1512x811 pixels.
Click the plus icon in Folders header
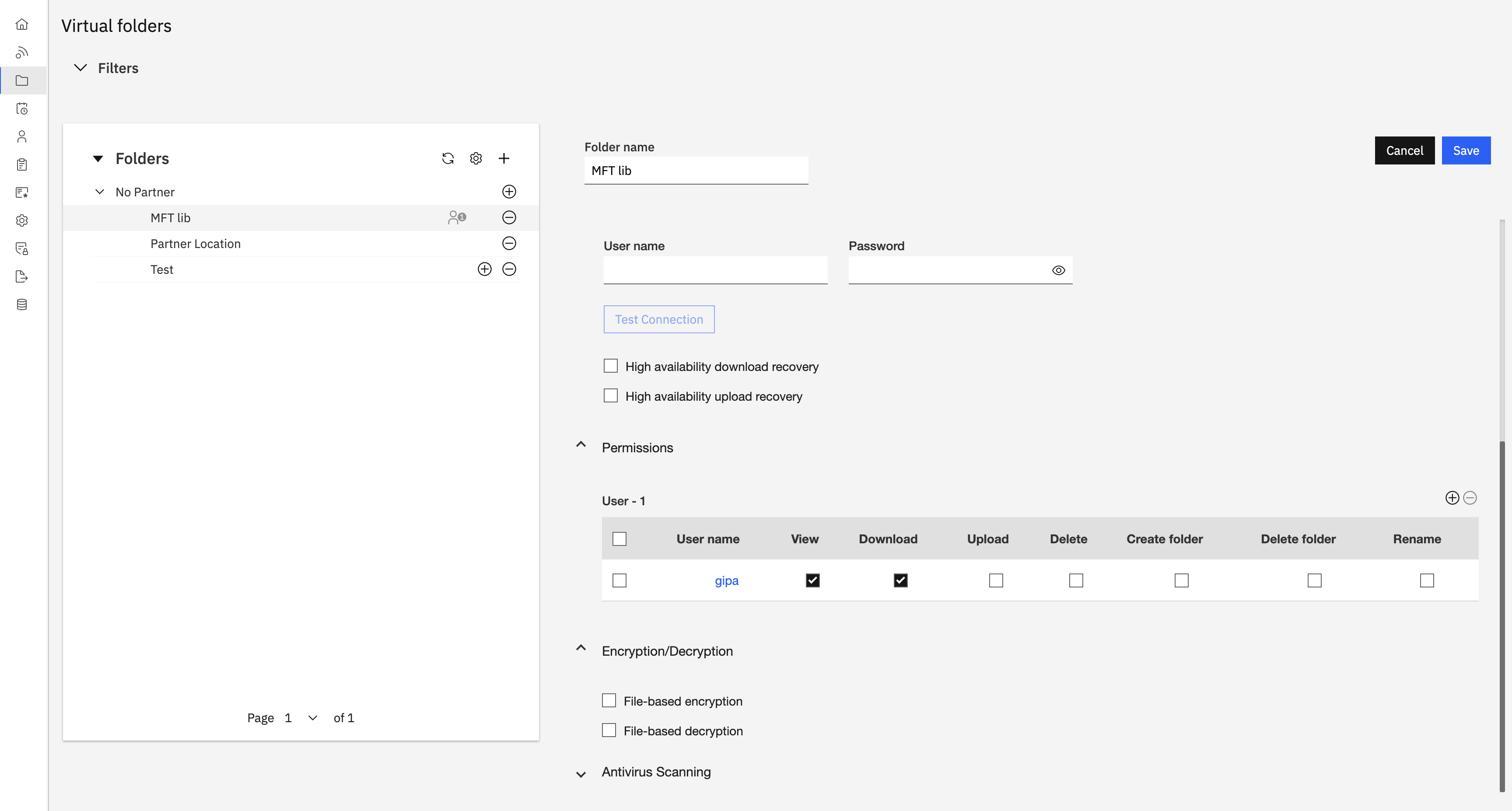click(x=504, y=158)
